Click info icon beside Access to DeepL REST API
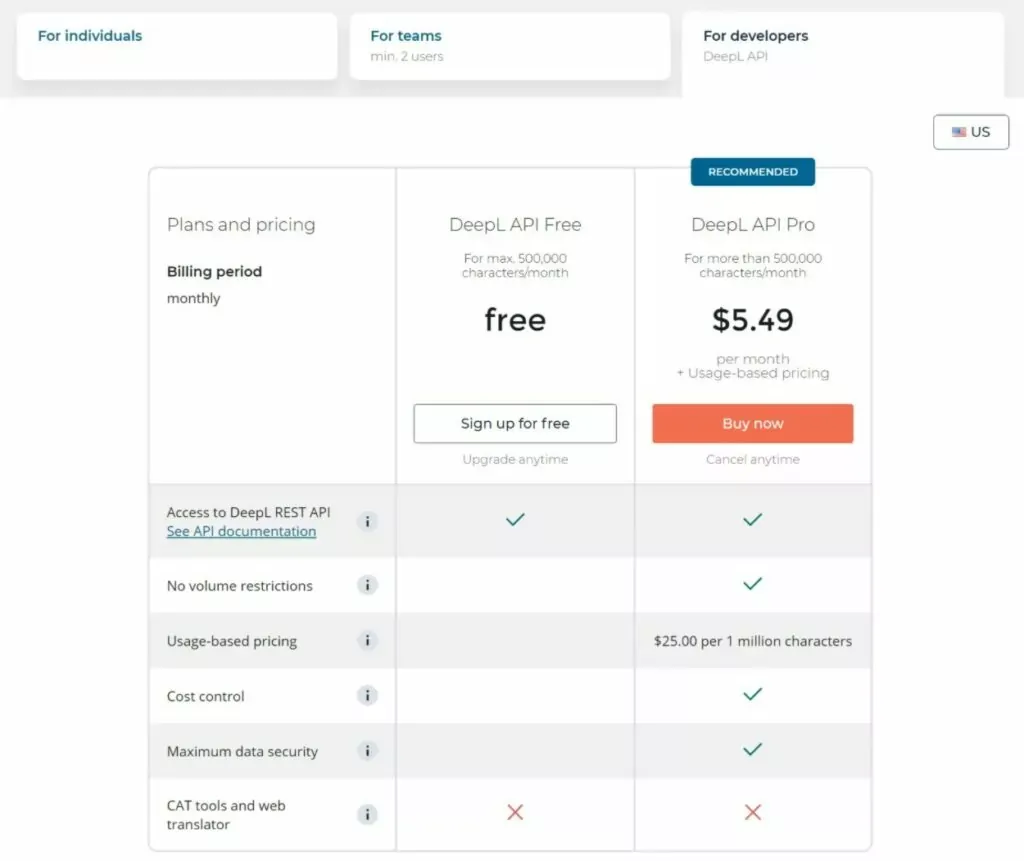 pyautogui.click(x=368, y=521)
